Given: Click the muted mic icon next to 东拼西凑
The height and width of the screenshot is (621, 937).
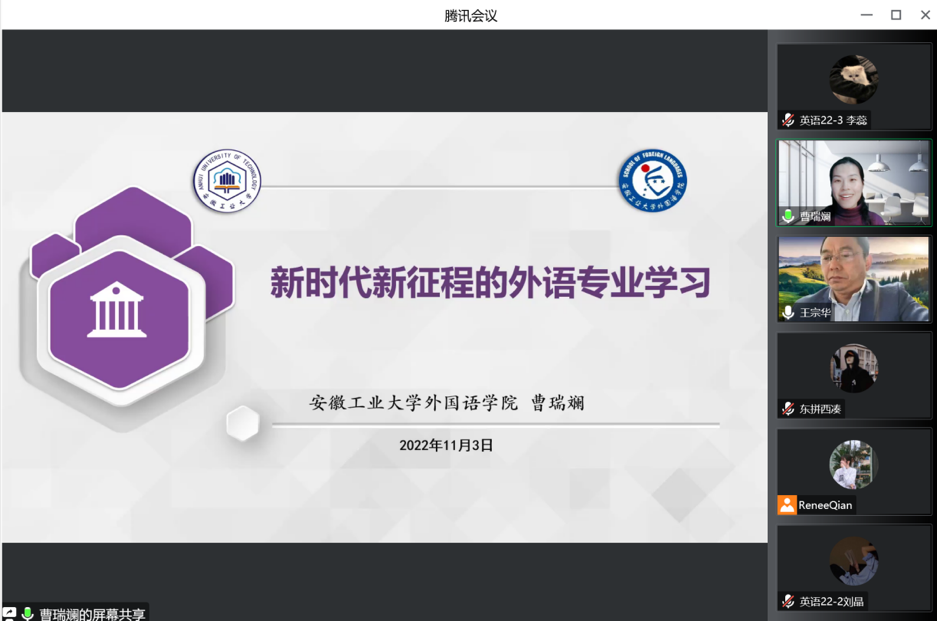Looking at the screenshot, I should (788, 409).
